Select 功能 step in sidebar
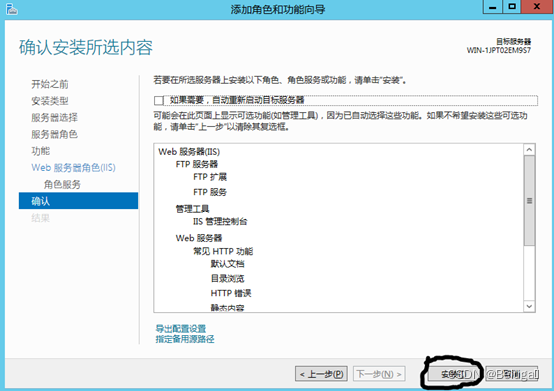Viewport: 554px width, 391px height. click(x=41, y=151)
